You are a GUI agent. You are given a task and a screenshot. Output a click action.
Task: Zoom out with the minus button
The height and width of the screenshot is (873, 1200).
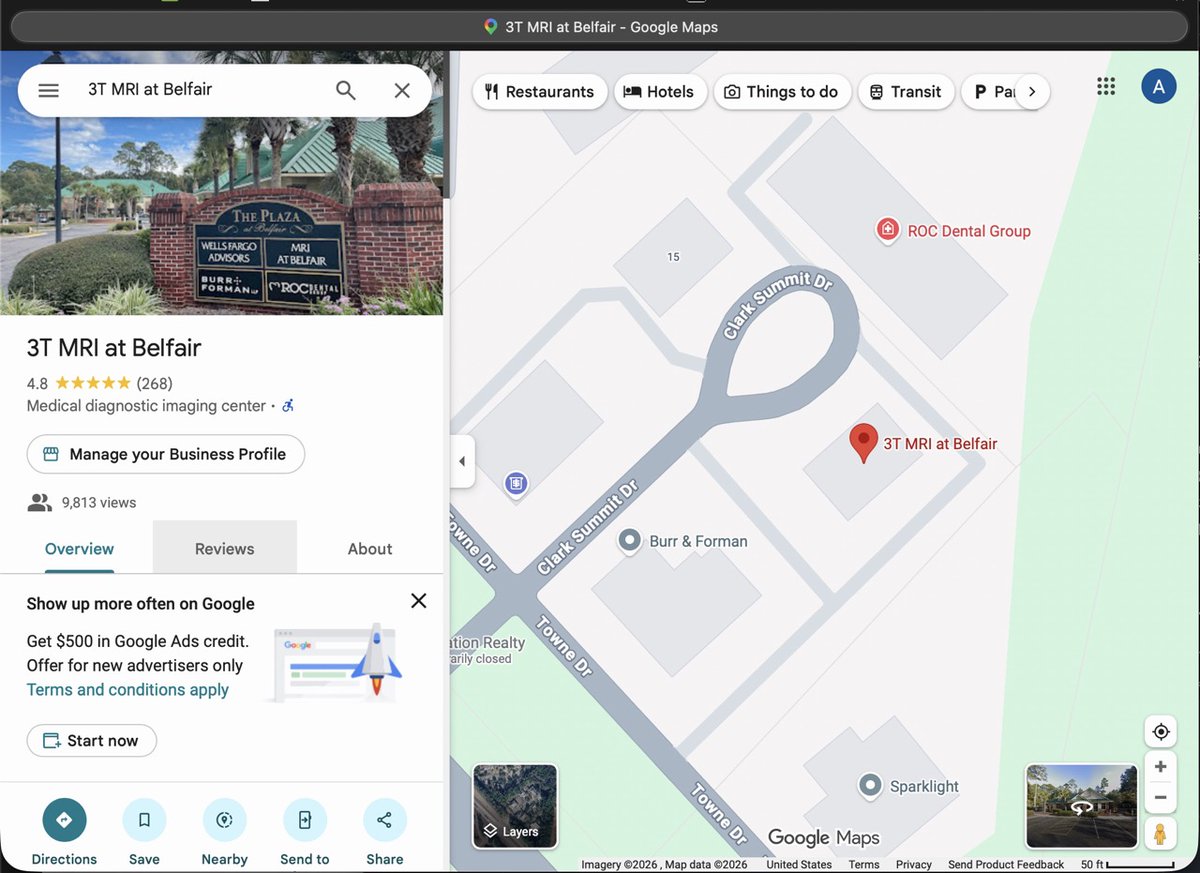[1161, 797]
